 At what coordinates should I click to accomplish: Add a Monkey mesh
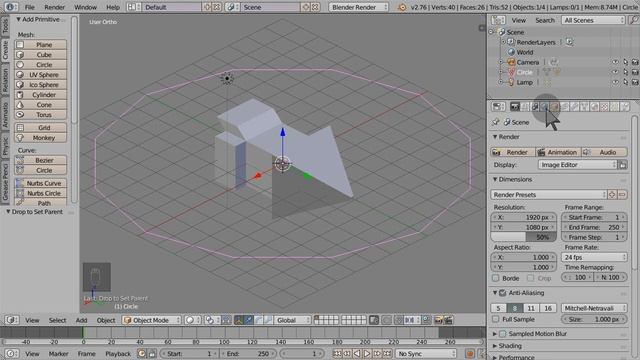(x=40, y=138)
